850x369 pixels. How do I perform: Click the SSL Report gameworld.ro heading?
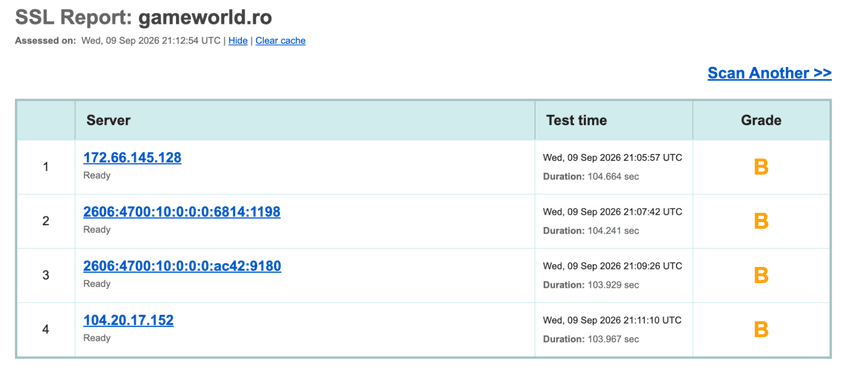tap(144, 18)
